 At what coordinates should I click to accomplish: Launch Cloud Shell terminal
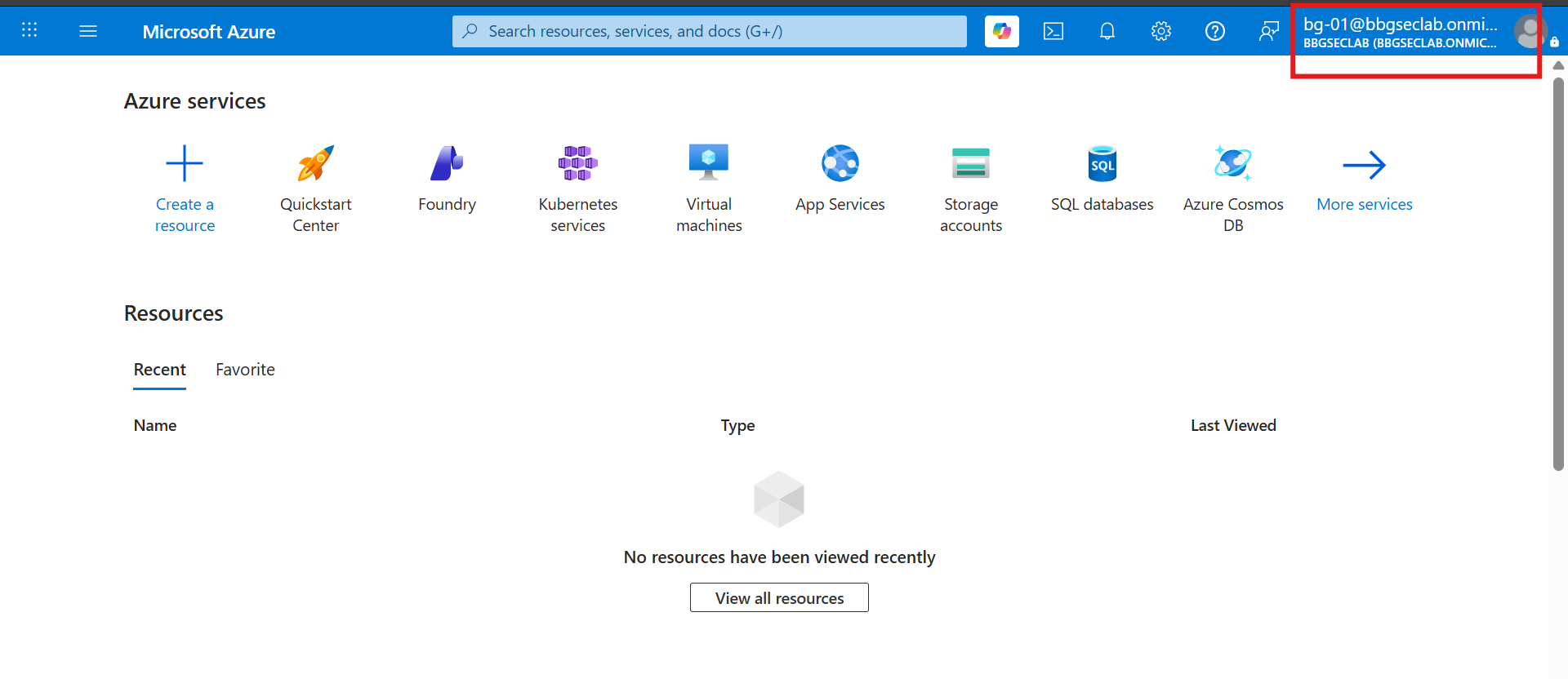pos(1053,31)
